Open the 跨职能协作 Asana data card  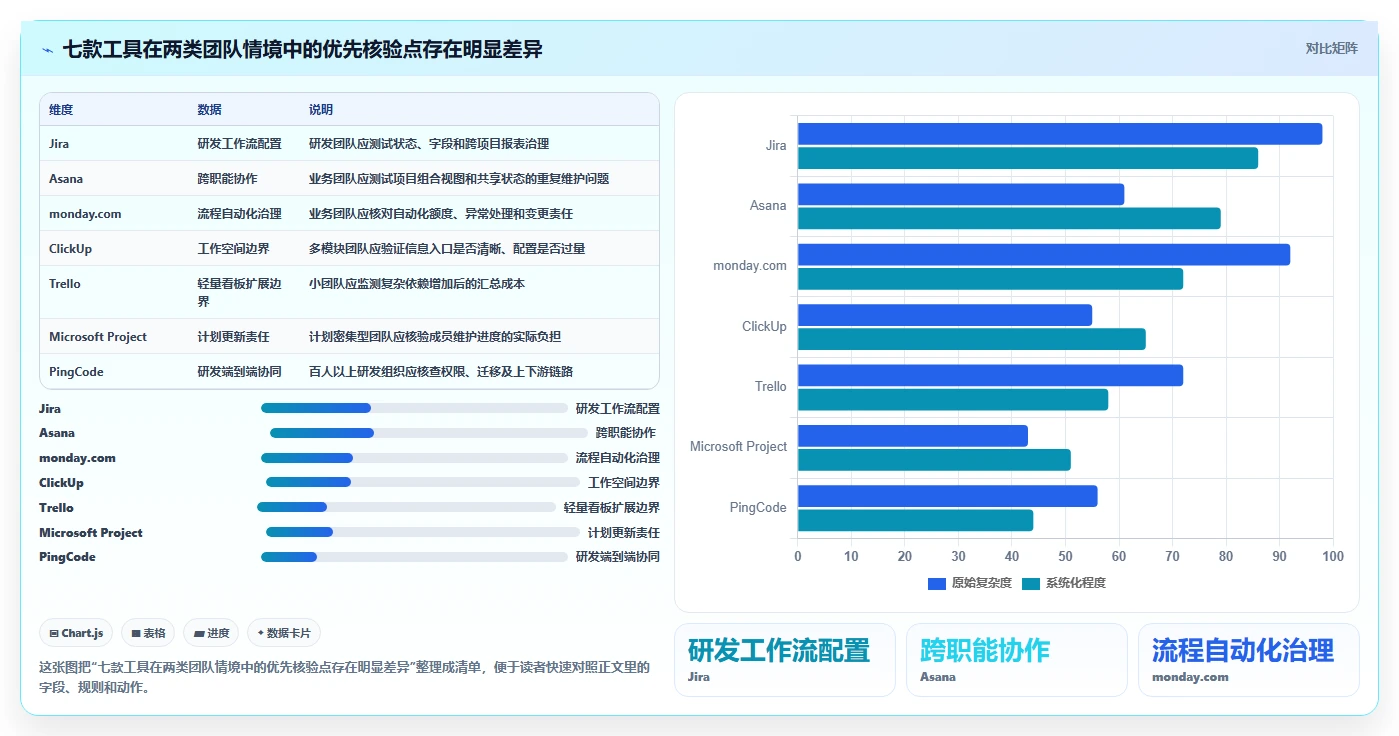(1017, 660)
